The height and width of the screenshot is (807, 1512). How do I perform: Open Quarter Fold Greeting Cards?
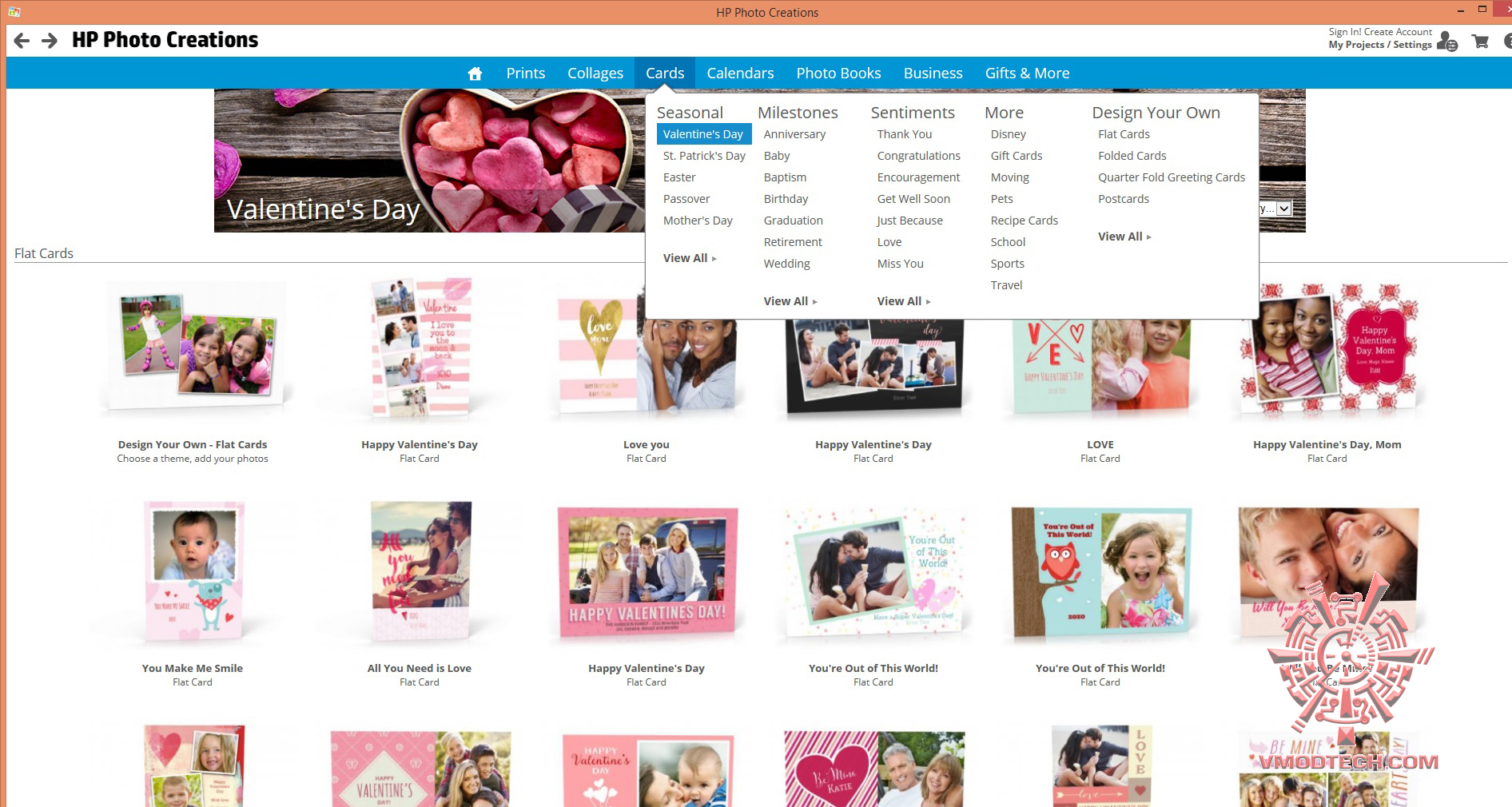tap(1172, 177)
